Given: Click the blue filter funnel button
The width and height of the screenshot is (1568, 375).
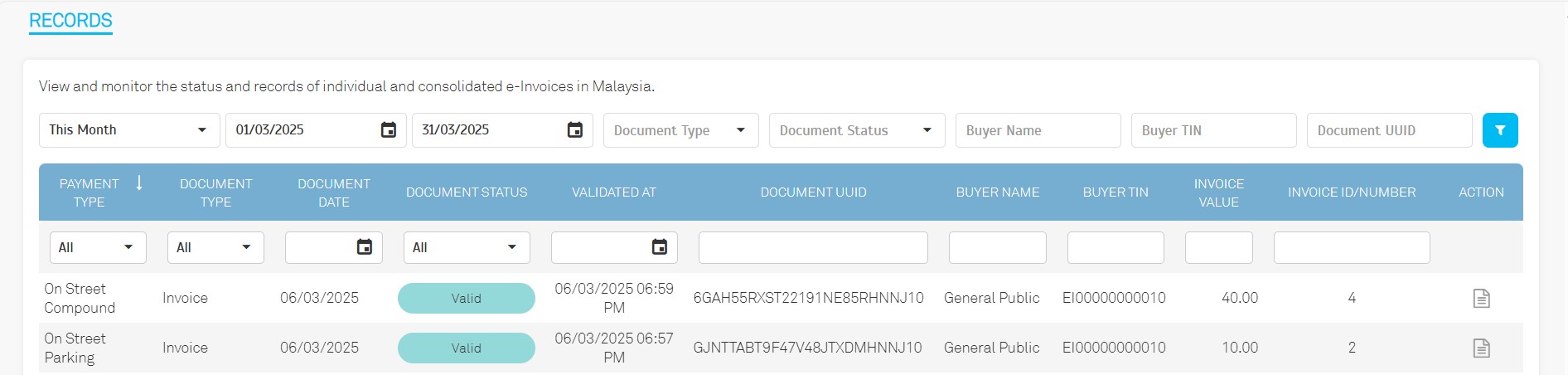Looking at the screenshot, I should [x=1499, y=130].
